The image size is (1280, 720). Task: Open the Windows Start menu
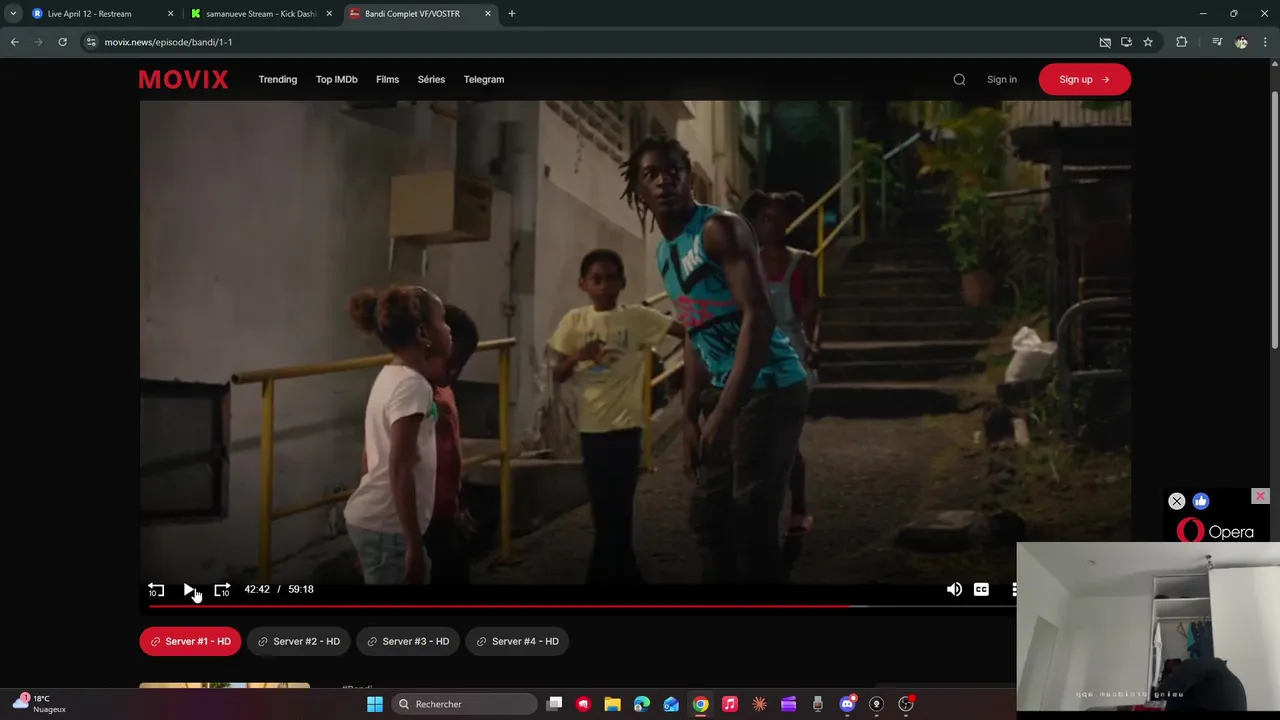(x=375, y=704)
